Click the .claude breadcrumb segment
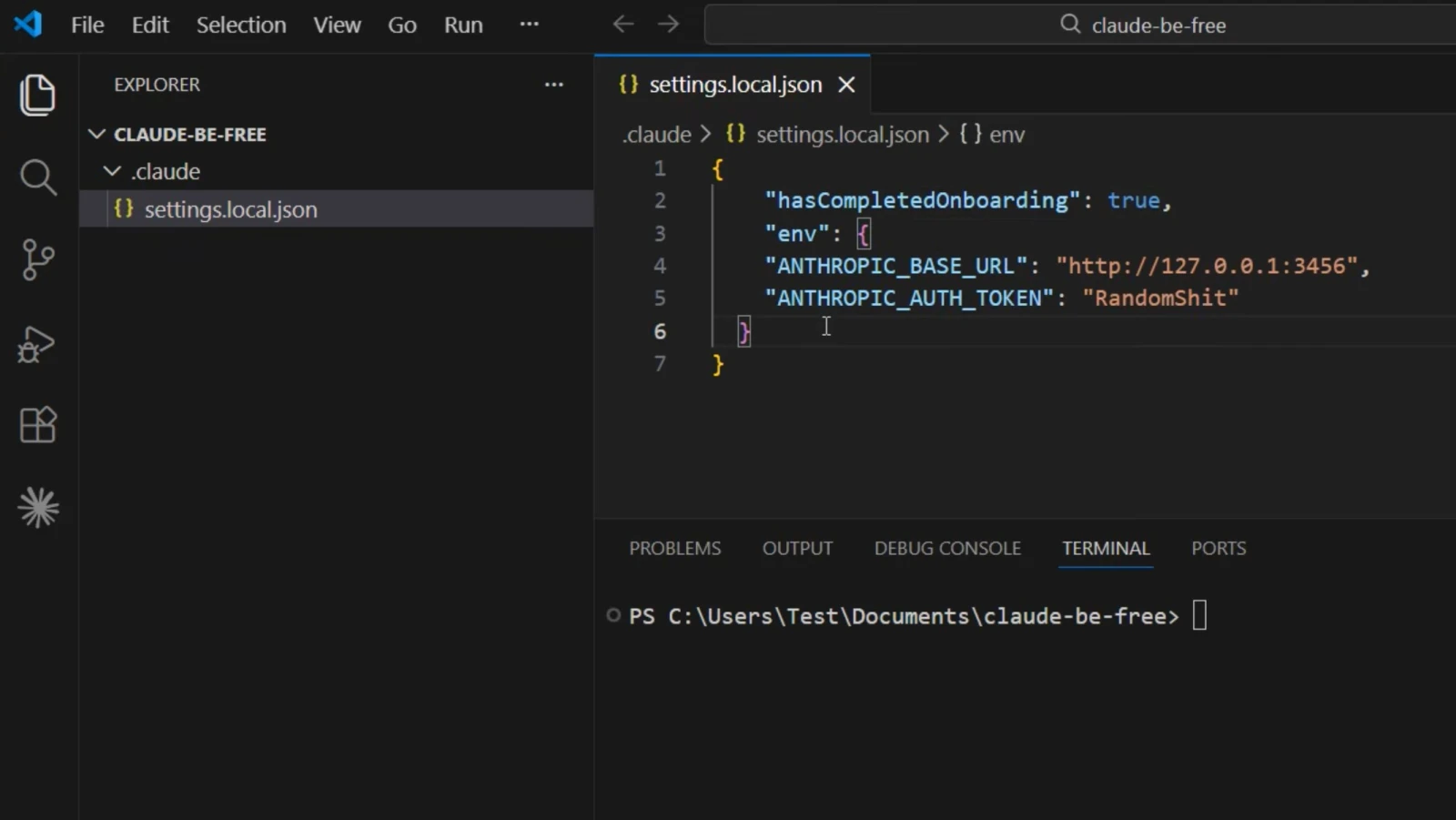 click(x=656, y=135)
